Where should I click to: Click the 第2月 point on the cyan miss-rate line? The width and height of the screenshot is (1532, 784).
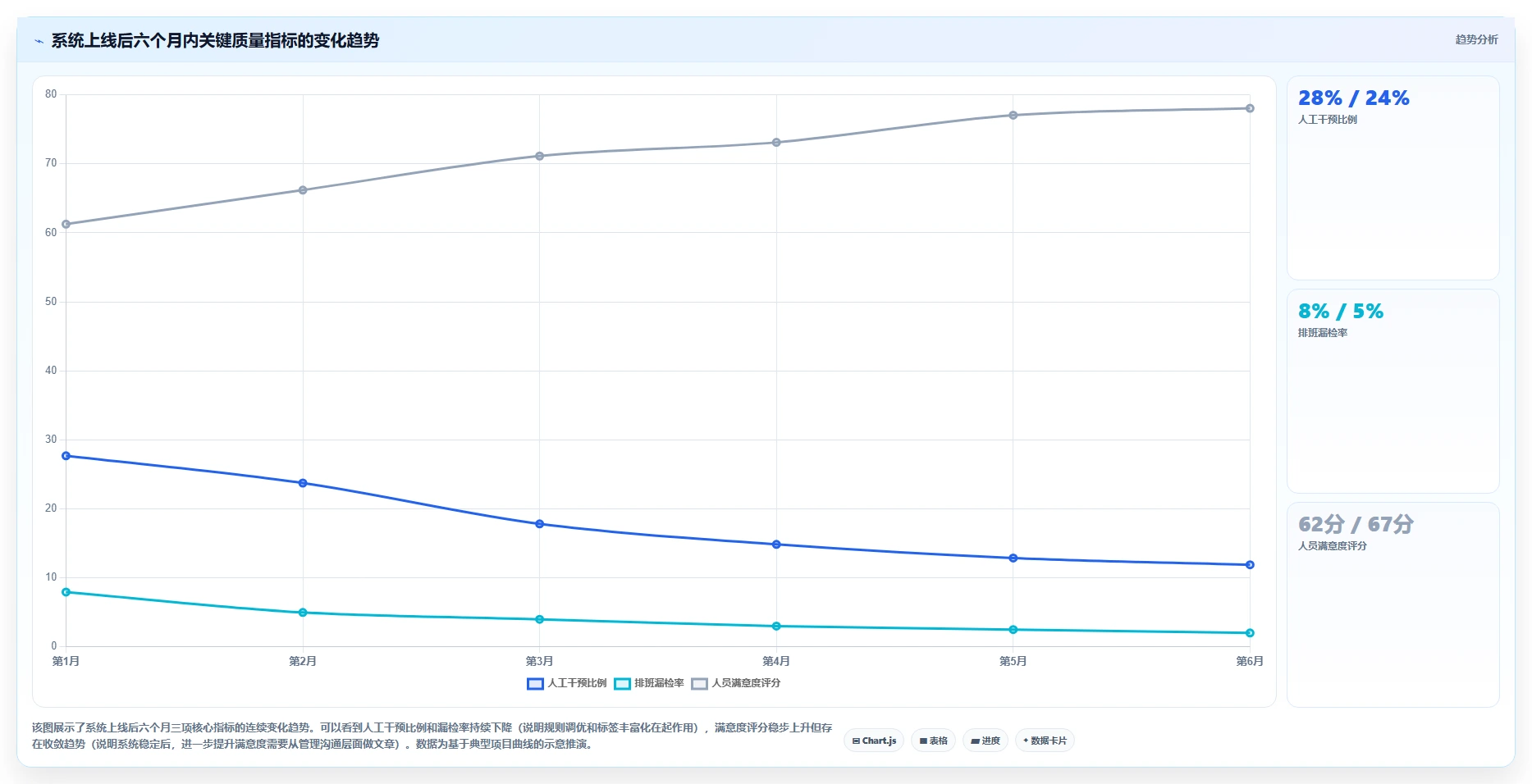click(303, 613)
